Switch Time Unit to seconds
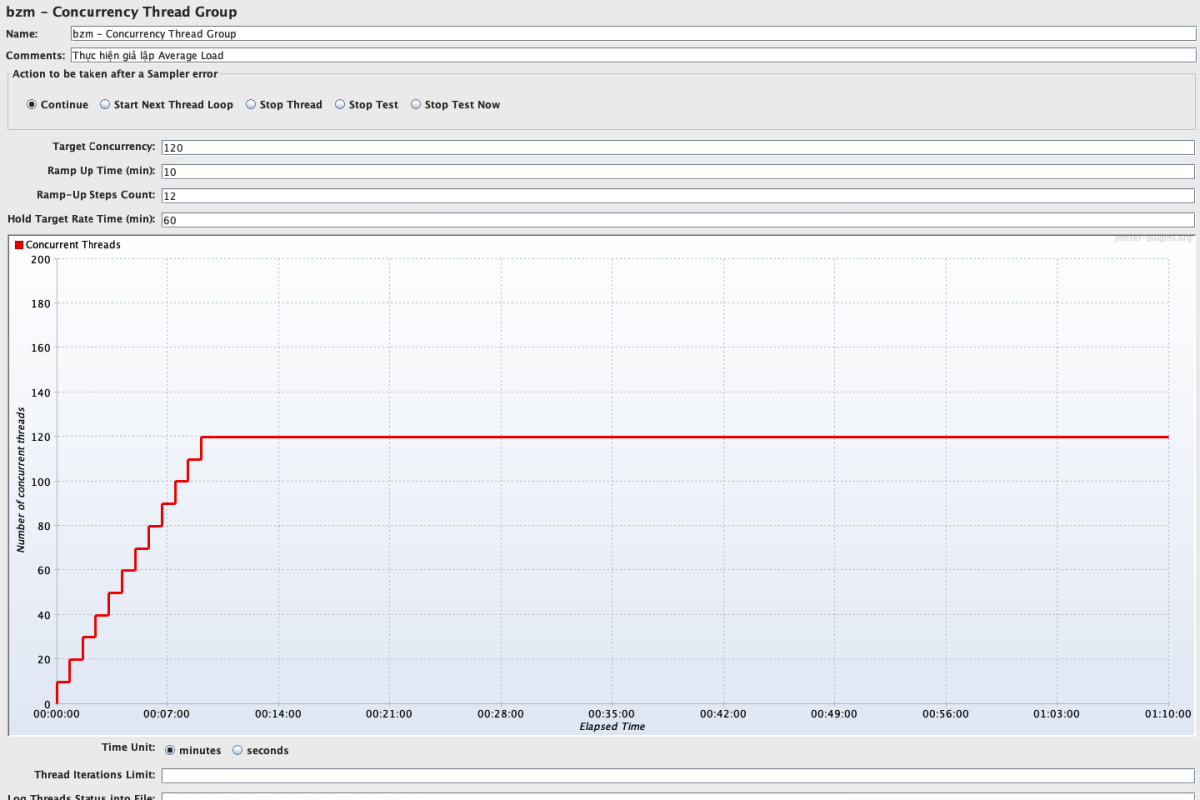 (x=238, y=750)
